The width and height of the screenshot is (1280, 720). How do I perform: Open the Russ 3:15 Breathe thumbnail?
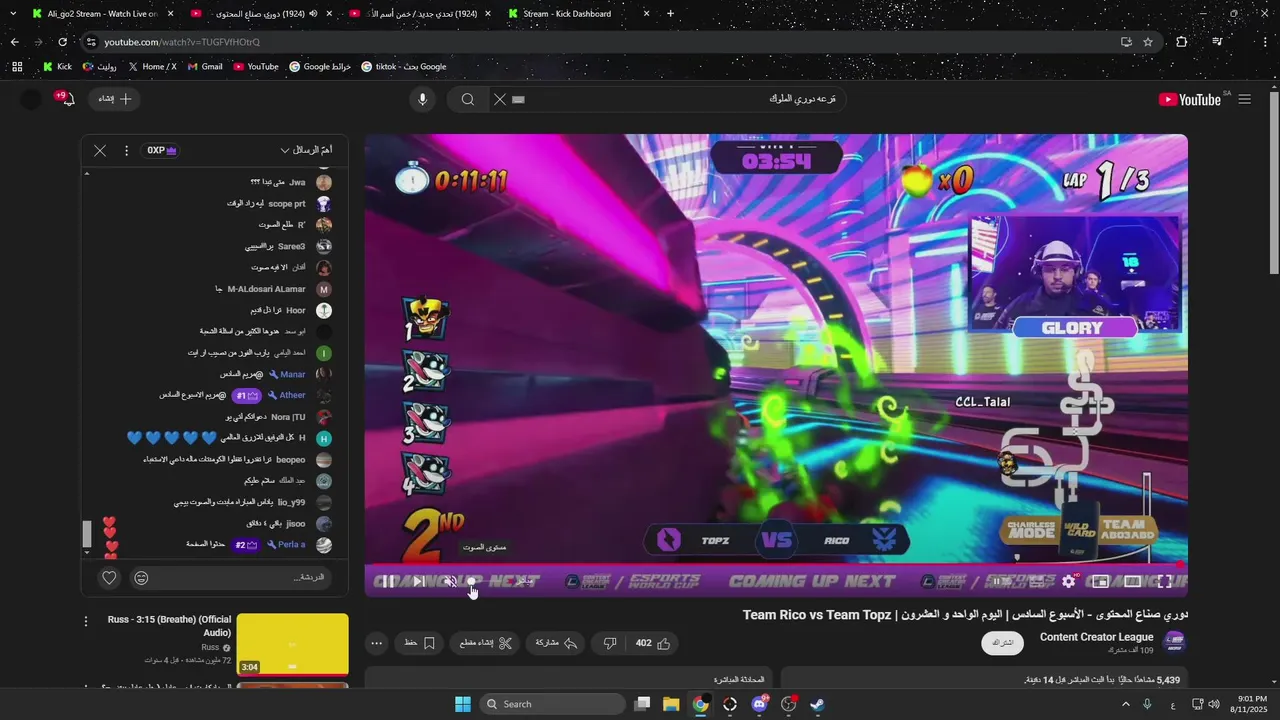(292, 644)
